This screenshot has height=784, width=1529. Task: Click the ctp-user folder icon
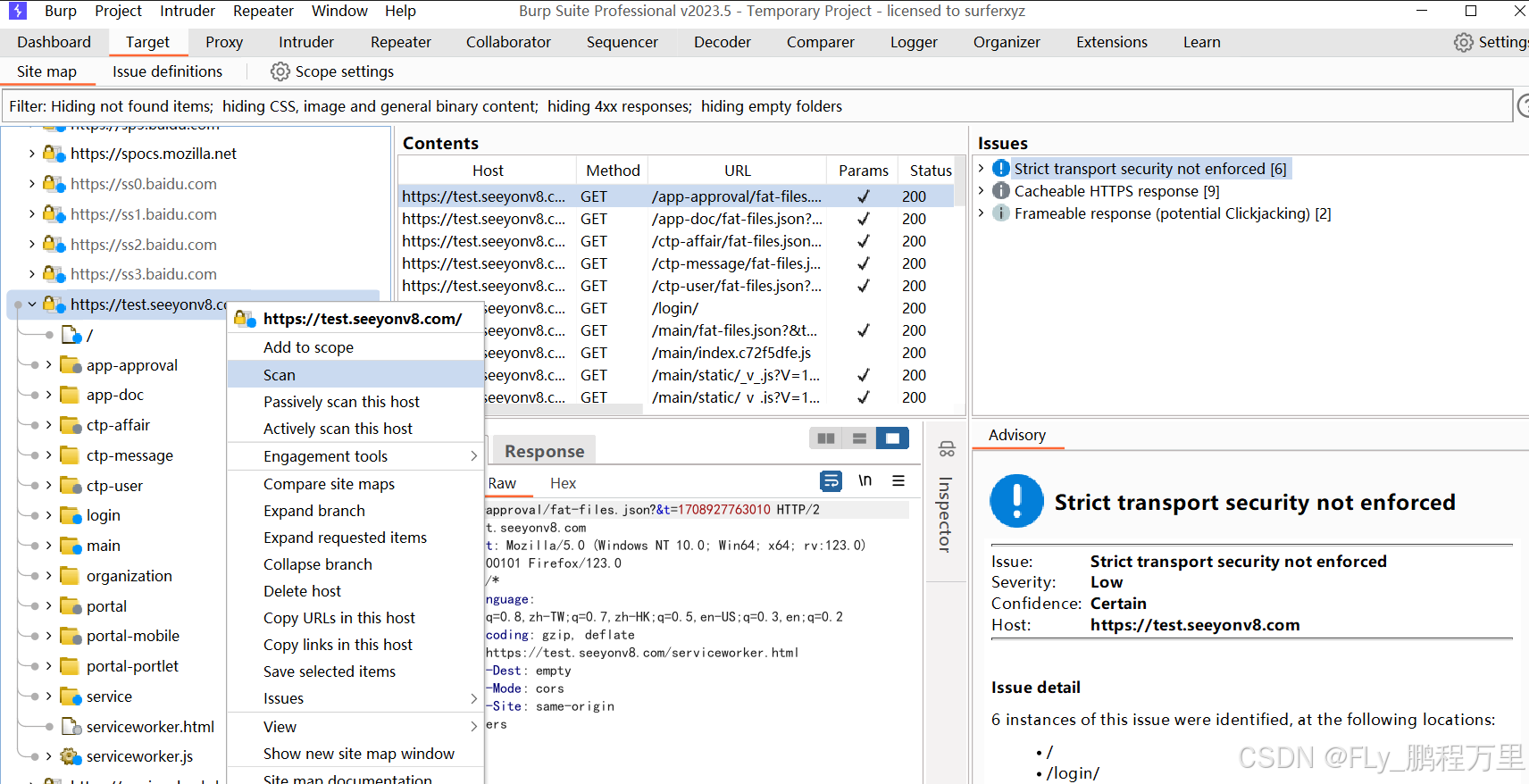click(x=71, y=485)
